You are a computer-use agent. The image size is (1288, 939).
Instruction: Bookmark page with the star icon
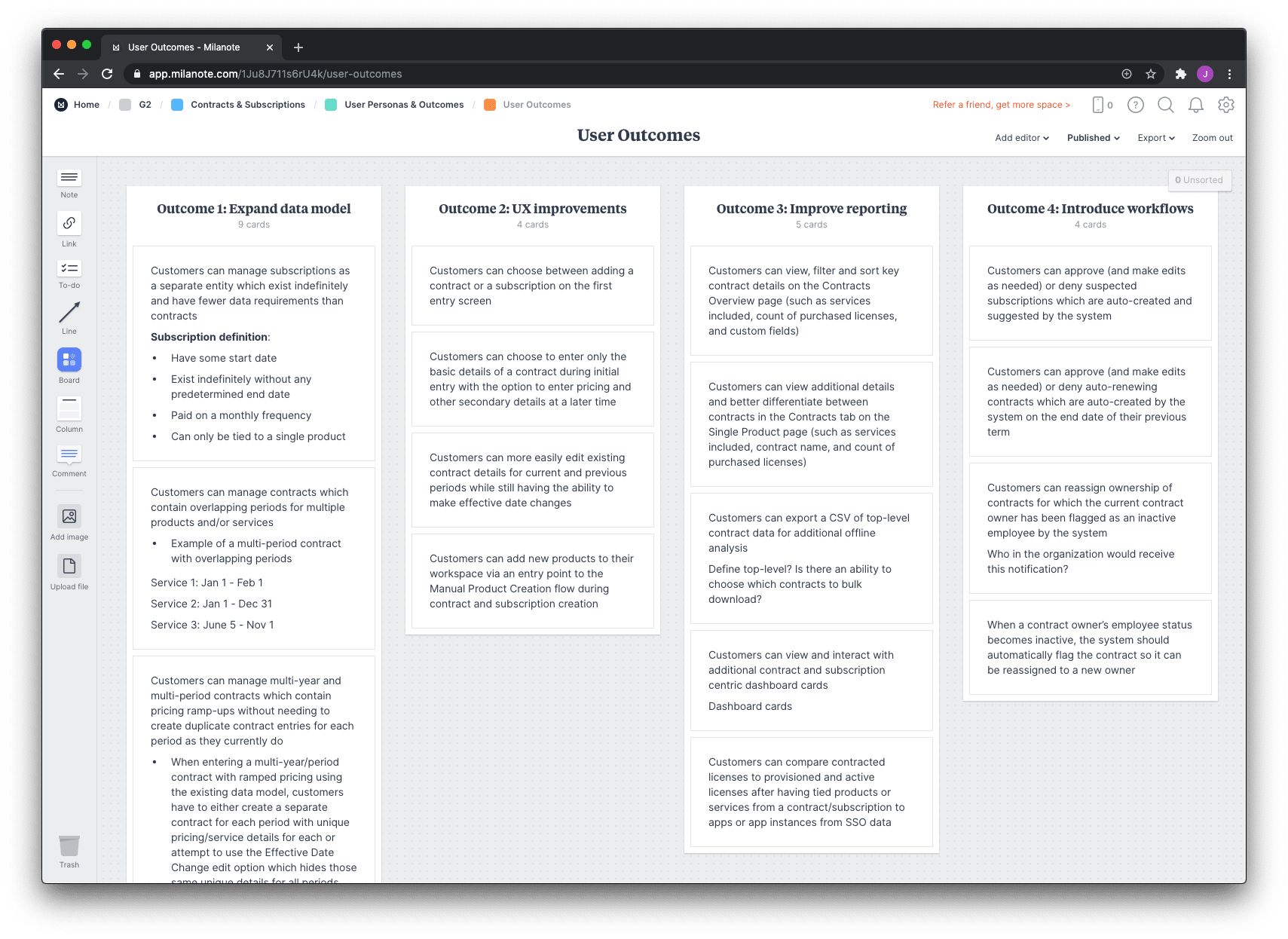click(1151, 74)
